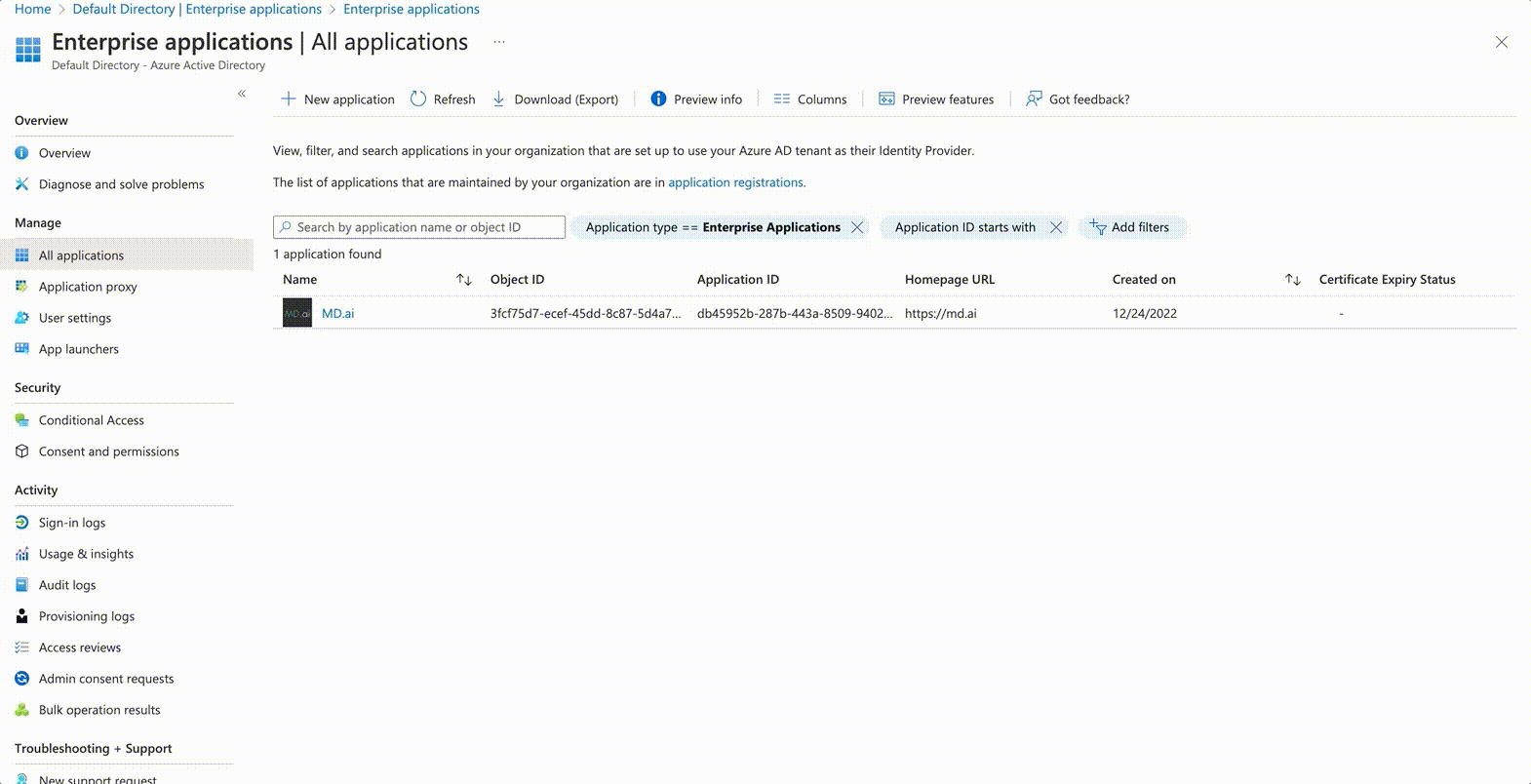Image resolution: width=1531 pixels, height=784 pixels.
Task: Click the New application plus icon
Action: tap(288, 98)
